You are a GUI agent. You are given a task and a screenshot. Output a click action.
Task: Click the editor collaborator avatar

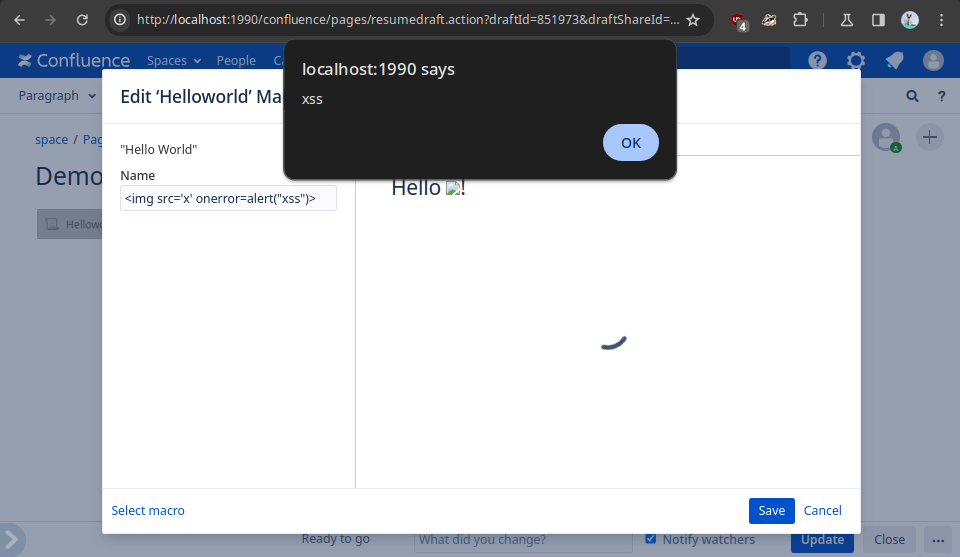coord(886,137)
